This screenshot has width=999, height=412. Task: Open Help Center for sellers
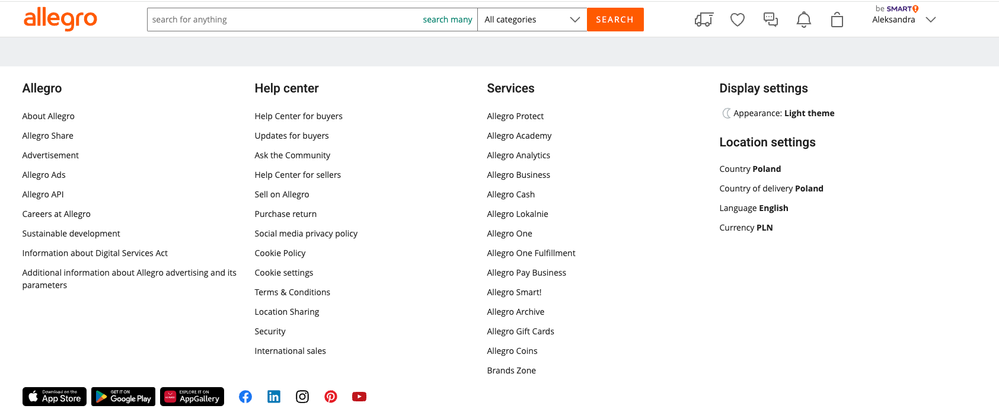pyautogui.click(x=298, y=174)
